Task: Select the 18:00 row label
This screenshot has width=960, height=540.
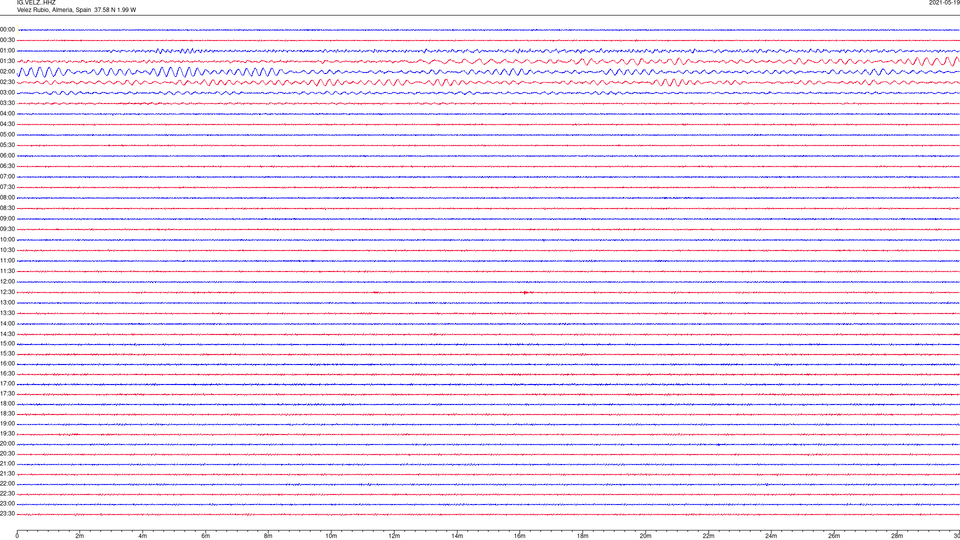Action: (7, 404)
